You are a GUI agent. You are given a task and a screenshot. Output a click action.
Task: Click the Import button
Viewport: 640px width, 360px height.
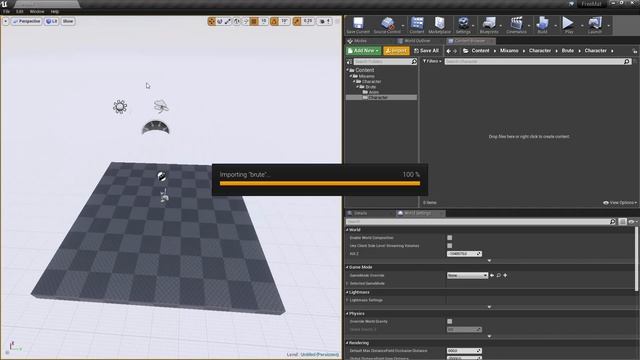396,51
